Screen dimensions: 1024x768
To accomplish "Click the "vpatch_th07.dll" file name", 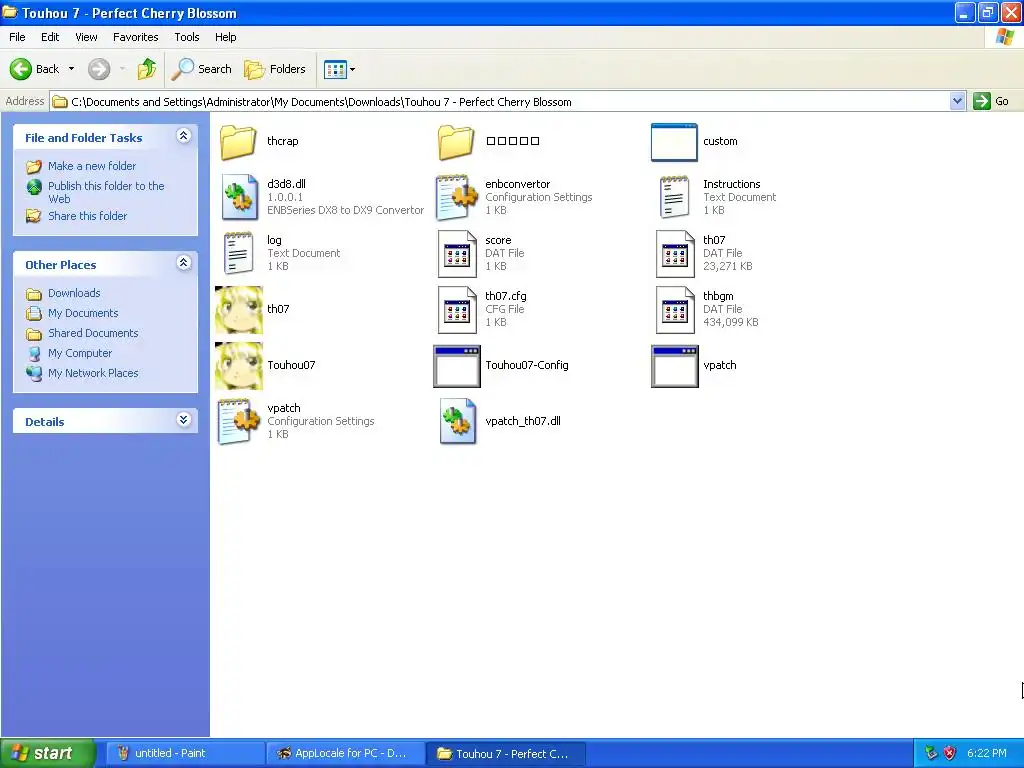I will coord(523,421).
